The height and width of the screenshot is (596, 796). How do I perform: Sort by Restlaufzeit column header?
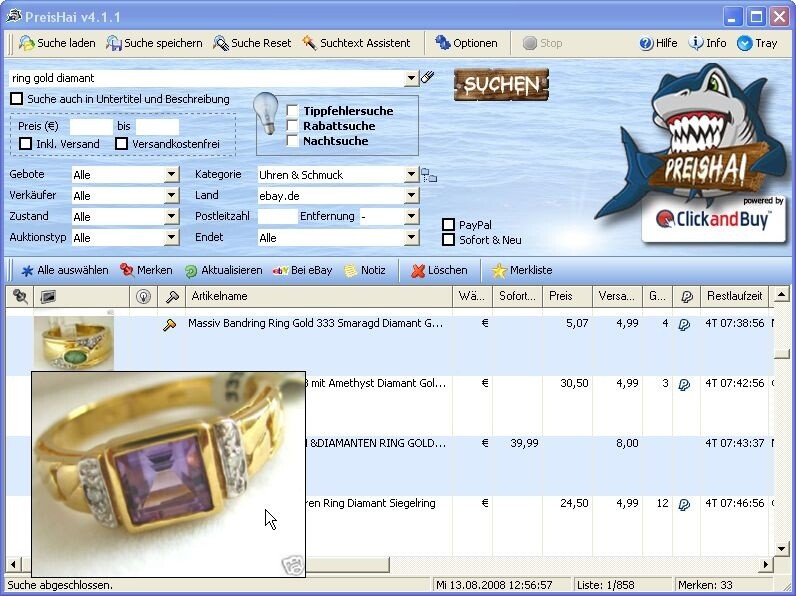735,296
